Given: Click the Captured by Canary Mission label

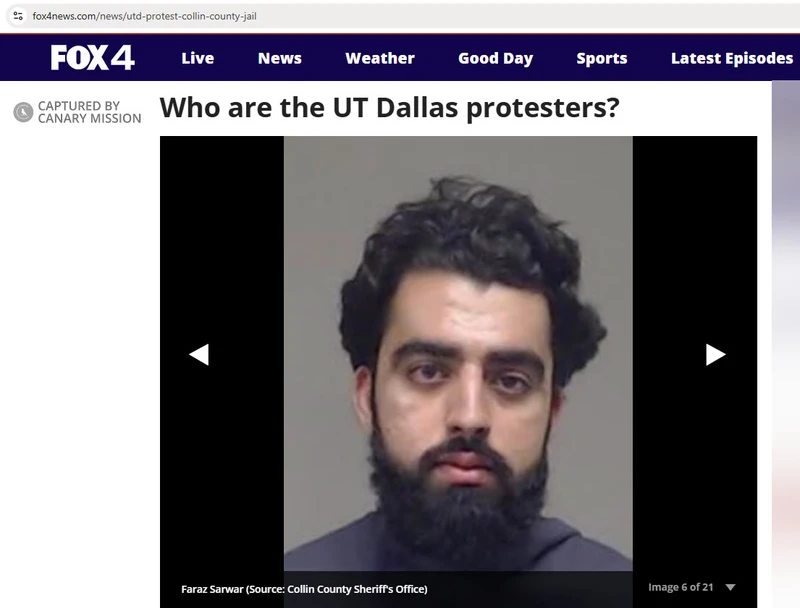Looking at the screenshot, I should [x=89, y=112].
